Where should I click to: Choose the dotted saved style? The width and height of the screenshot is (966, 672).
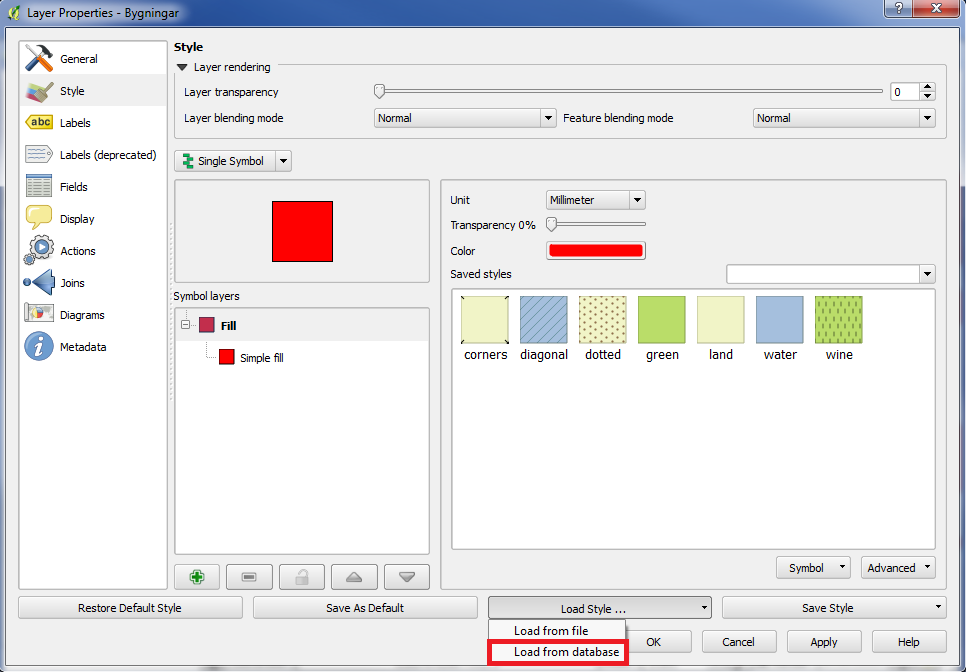[603, 328]
